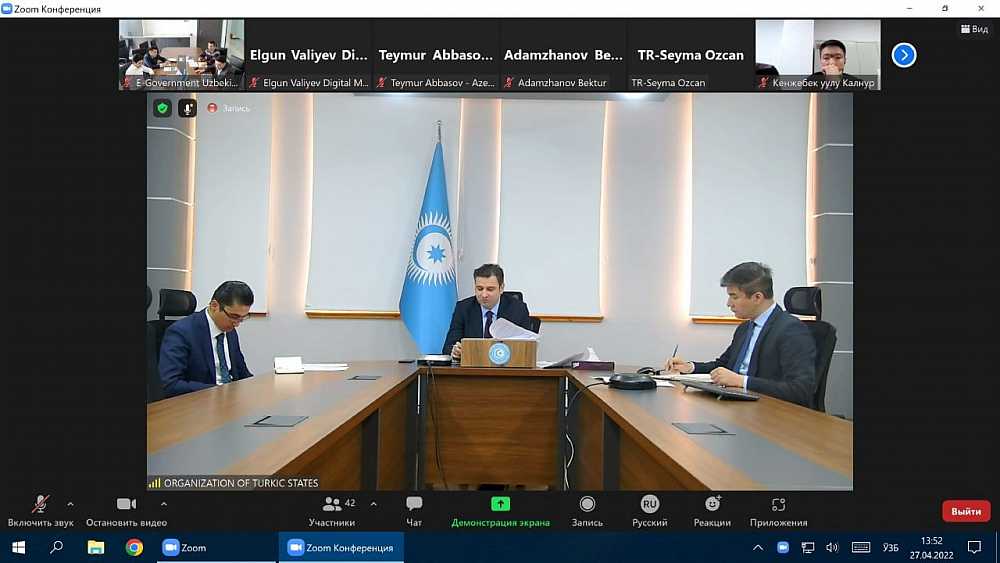
Task: Open the Реакции reactions menu
Action: (712, 510)
